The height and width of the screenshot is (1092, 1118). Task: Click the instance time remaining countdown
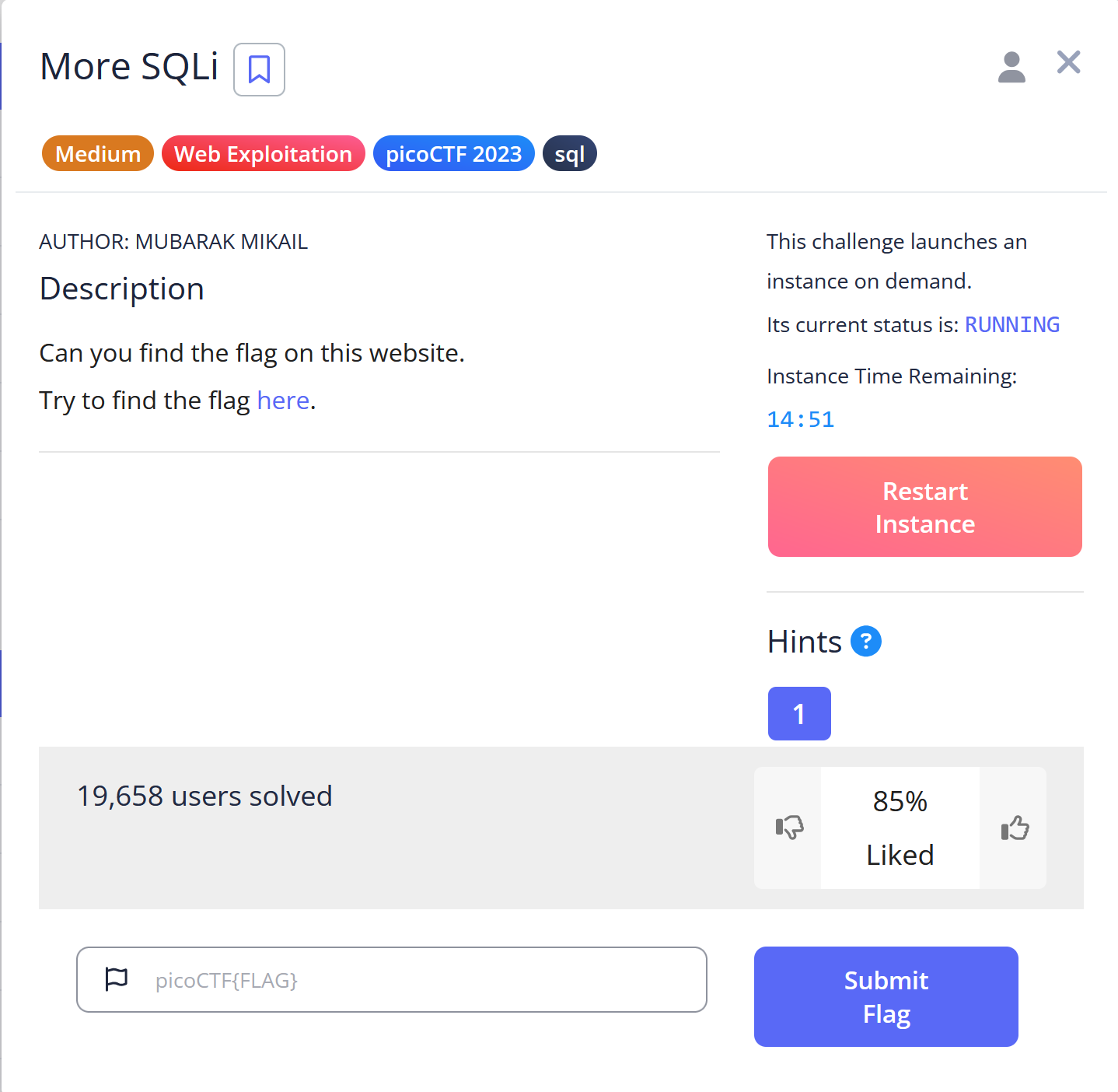point(800,420)
